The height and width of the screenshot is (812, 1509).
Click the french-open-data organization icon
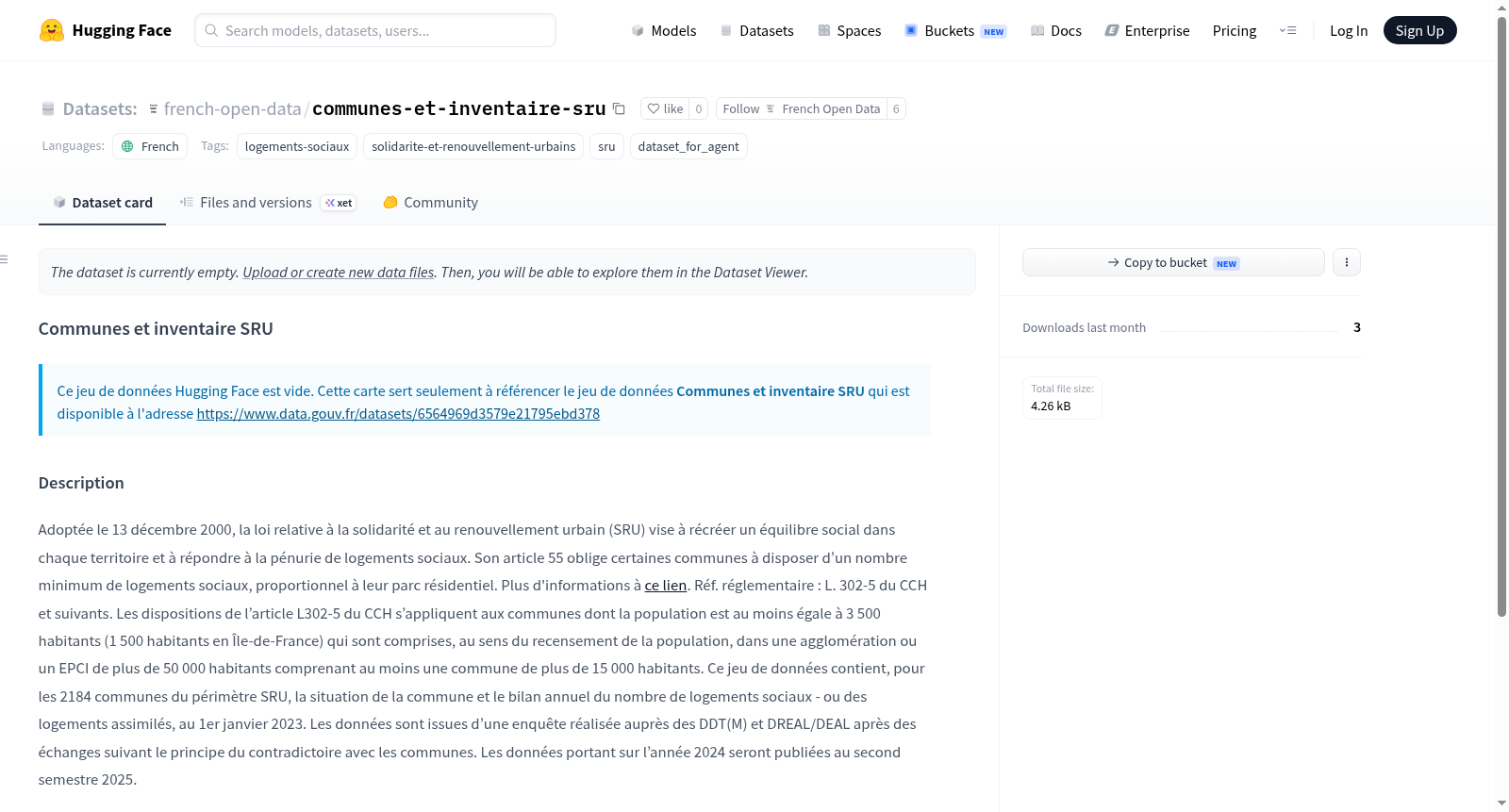click(x=154, y=109)
